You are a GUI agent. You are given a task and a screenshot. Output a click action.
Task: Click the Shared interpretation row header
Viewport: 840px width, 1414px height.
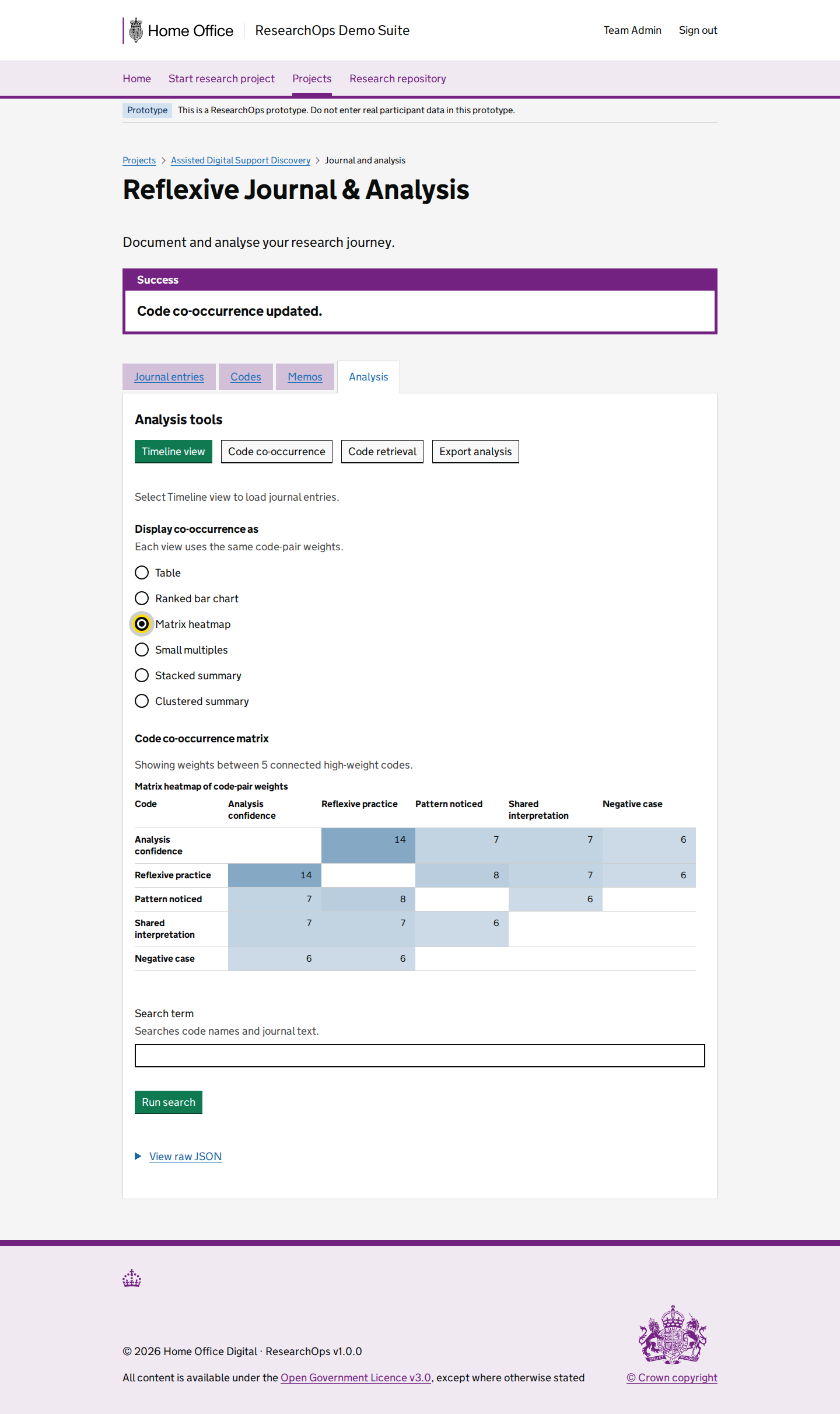[x=164, y=929]
